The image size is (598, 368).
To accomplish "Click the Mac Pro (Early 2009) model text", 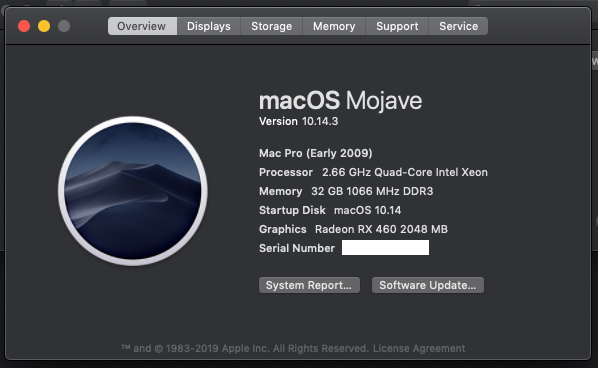I will 315,153.
